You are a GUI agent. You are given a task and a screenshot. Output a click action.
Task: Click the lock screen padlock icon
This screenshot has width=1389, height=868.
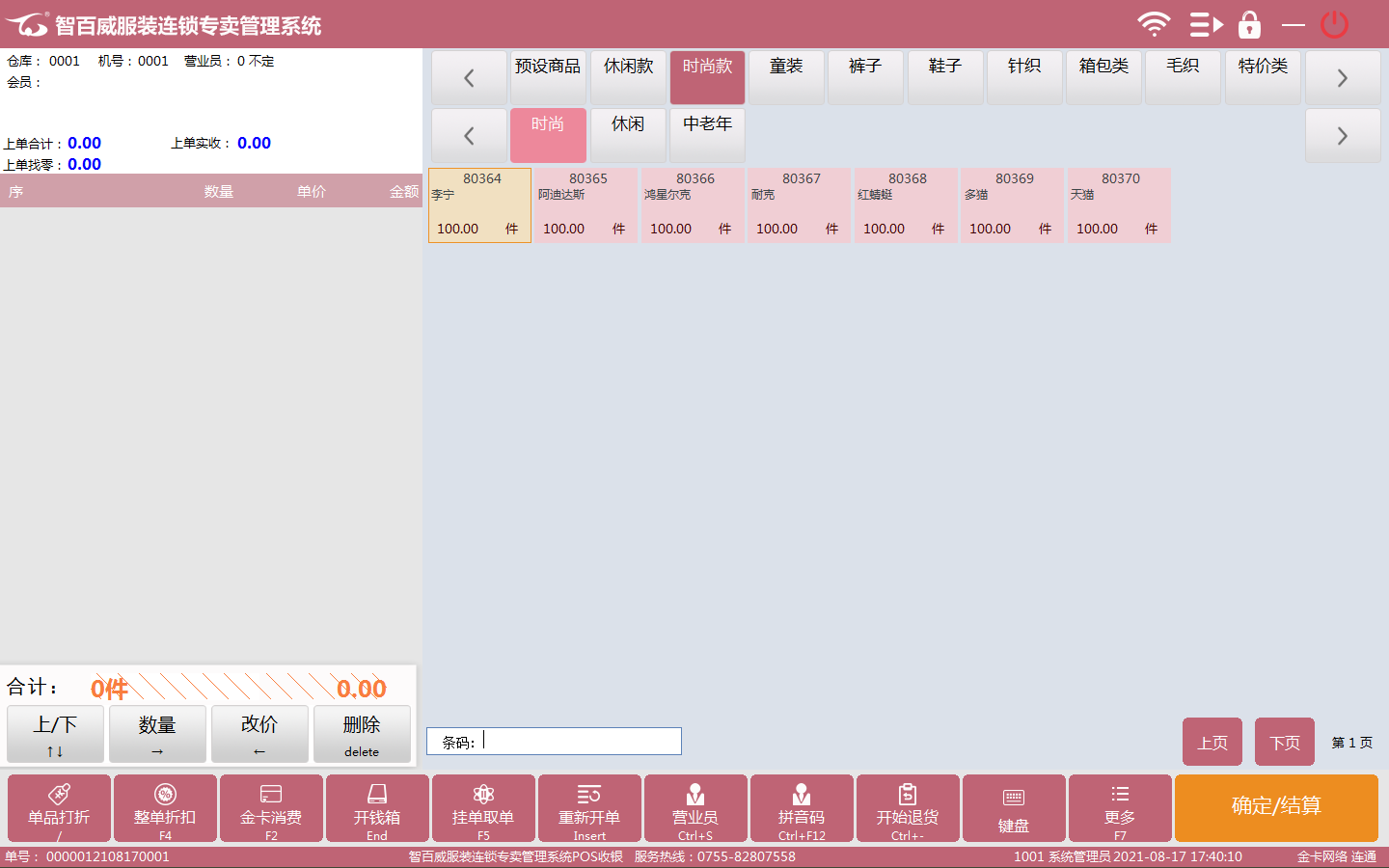click(1249, 24)
